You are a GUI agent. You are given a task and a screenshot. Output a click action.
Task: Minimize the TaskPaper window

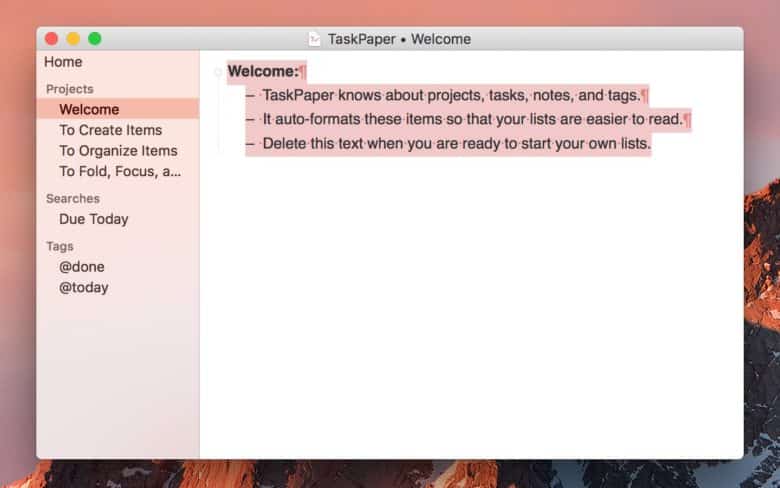(x=73, y=39)
